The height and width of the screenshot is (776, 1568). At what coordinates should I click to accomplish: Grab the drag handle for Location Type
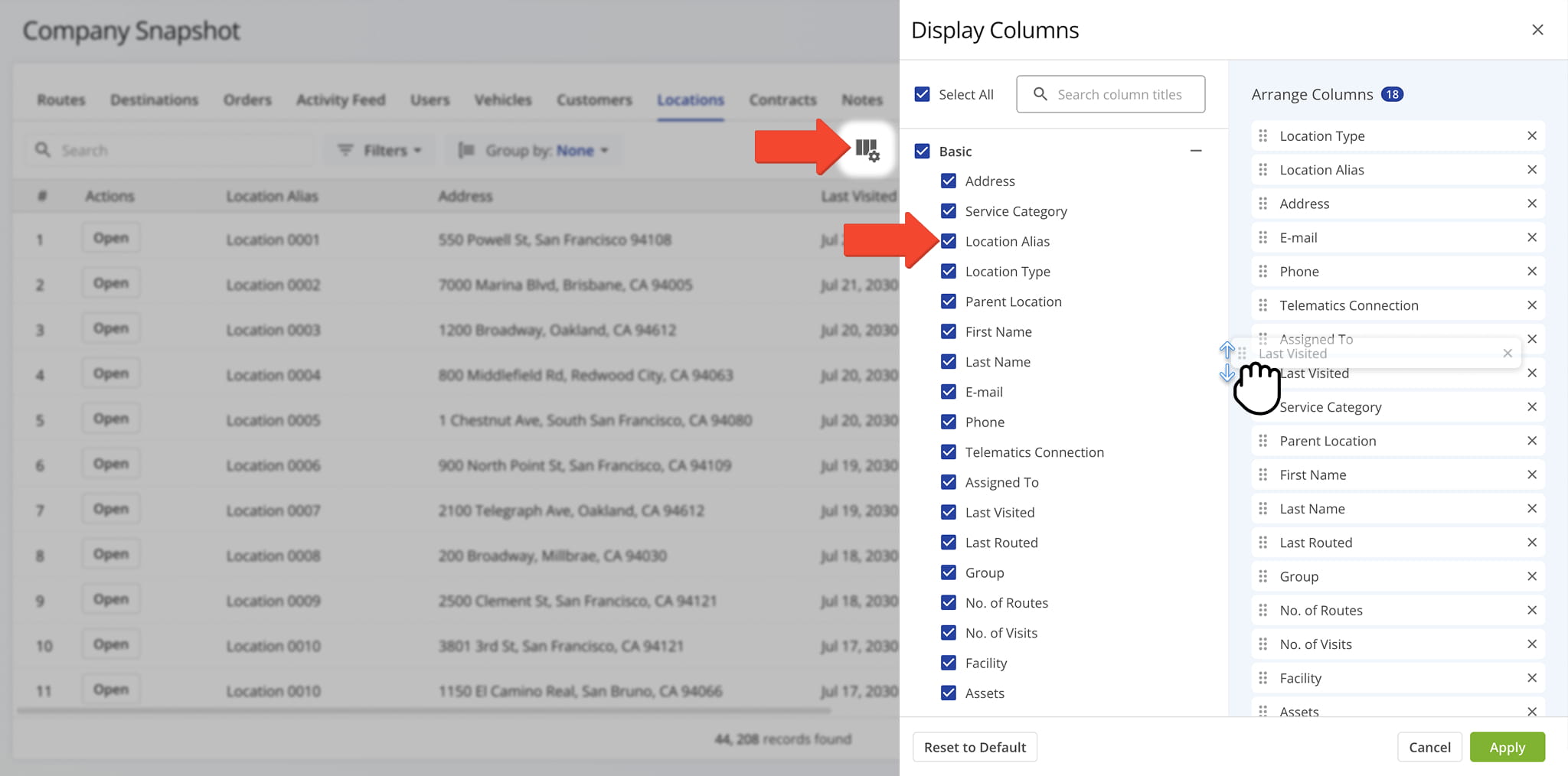point(1263,135)
